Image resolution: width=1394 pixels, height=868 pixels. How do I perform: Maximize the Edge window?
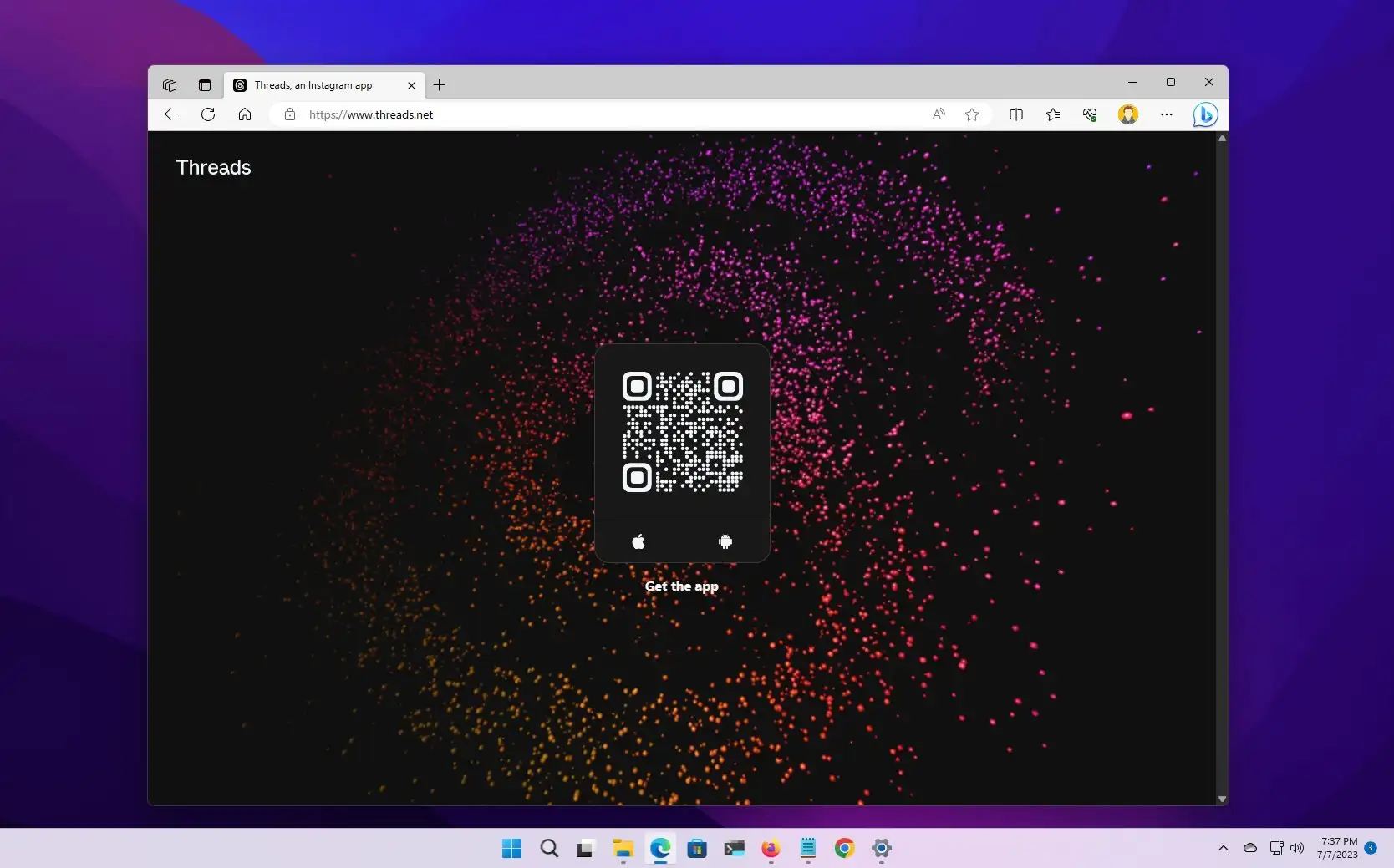coord(1171,82)
